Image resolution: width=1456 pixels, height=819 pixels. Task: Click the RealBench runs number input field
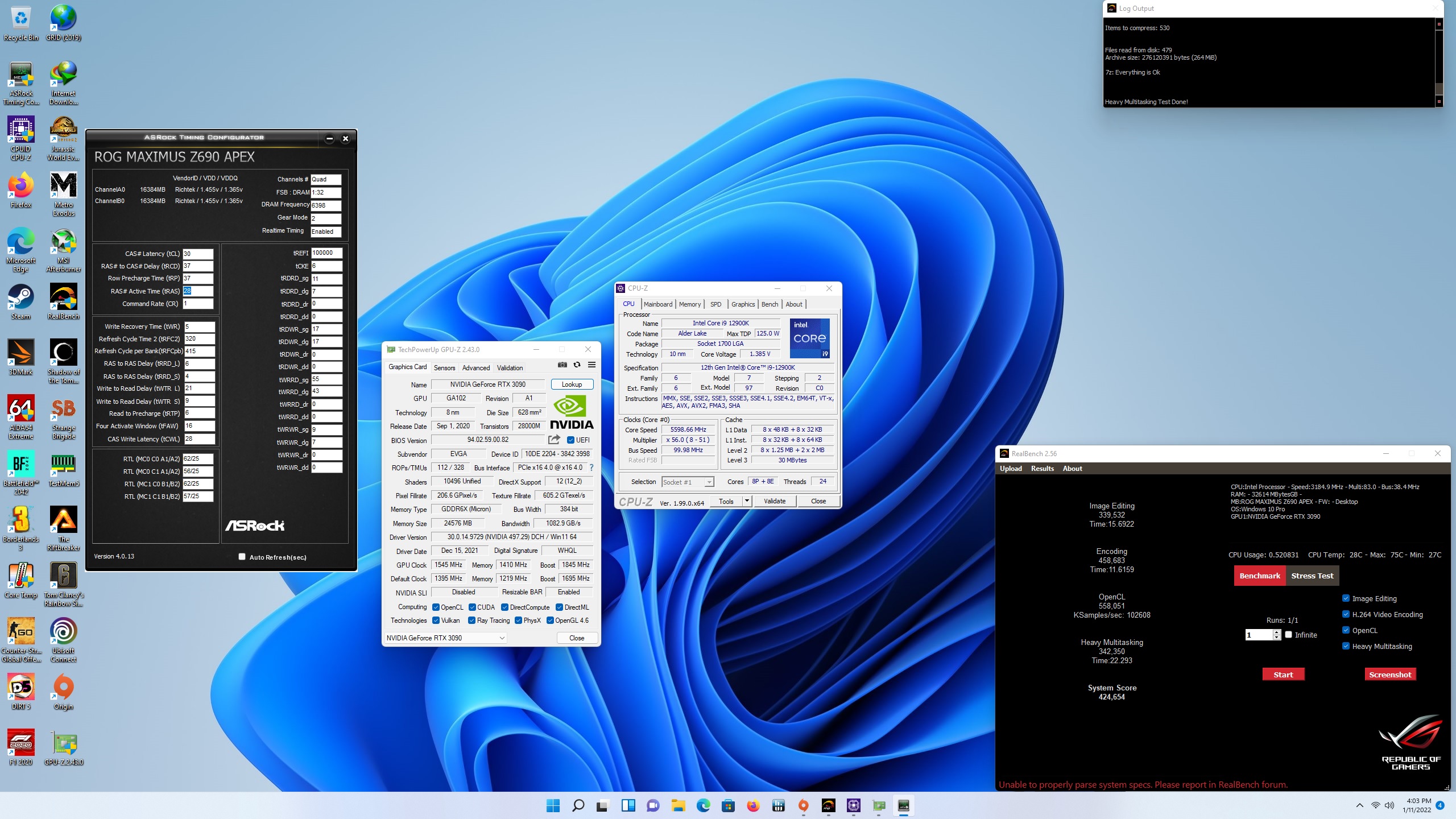1259,635
